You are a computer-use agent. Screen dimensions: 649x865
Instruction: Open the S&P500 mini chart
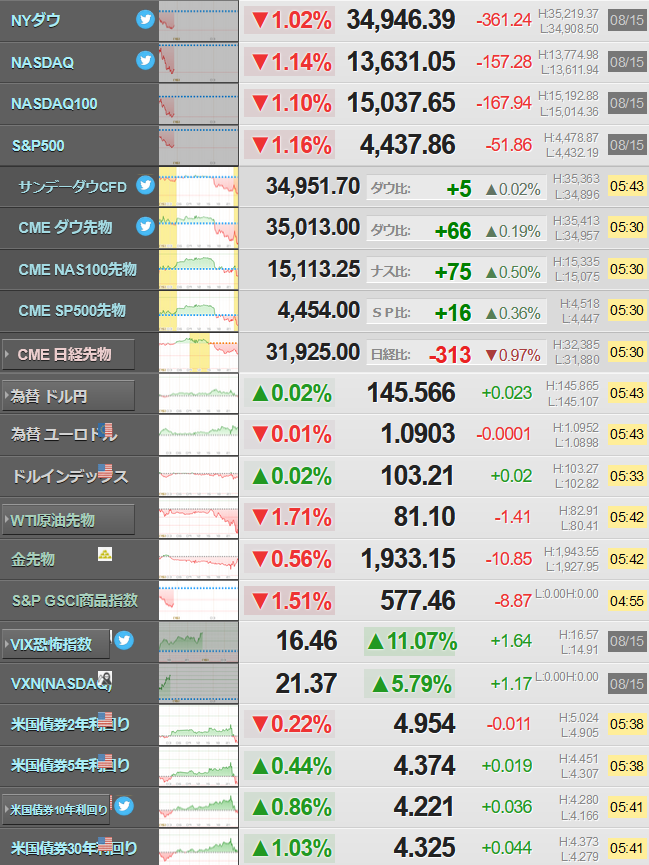click(x=199, y=145)
